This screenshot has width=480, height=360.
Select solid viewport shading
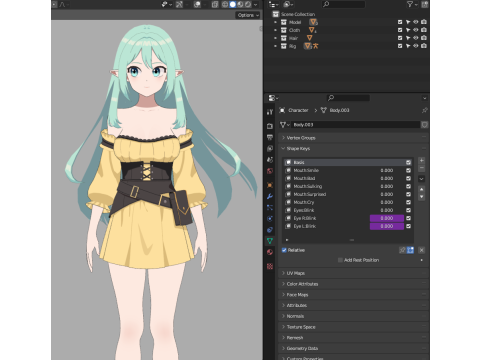click(x=233, y=4)
